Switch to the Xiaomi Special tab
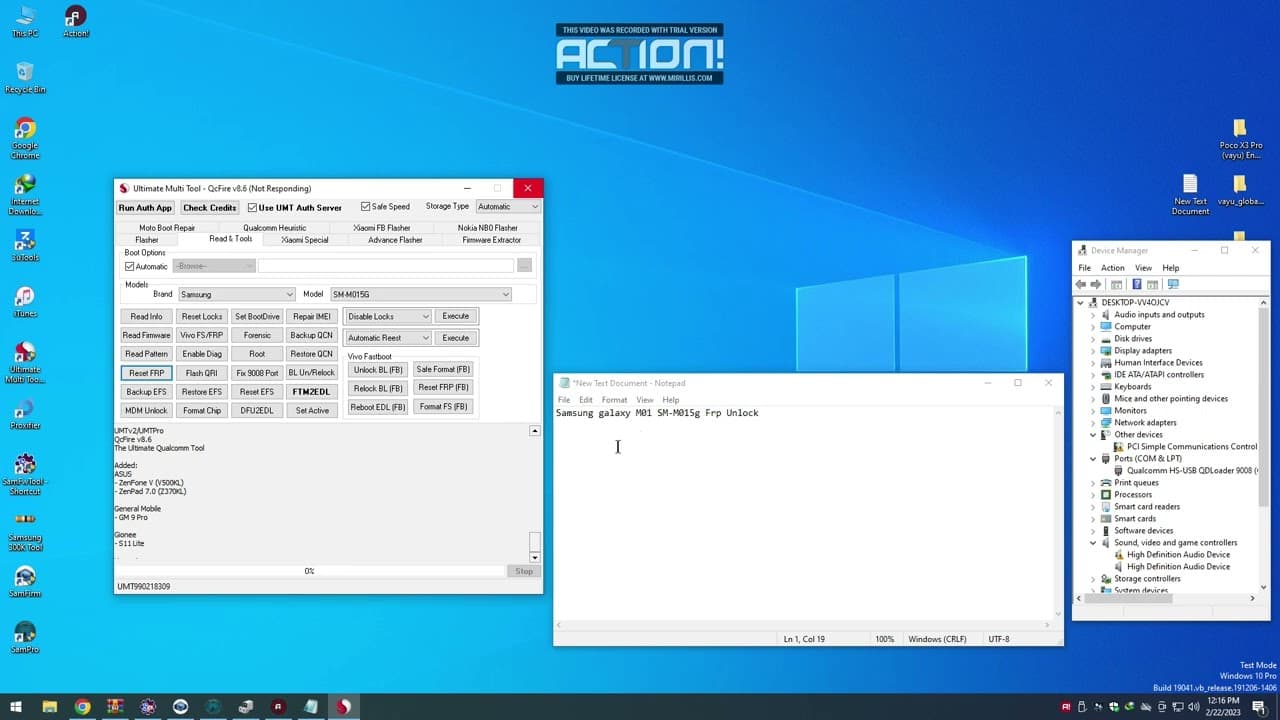Image resolution: width=1280 pixels, height=720 pixels. coord(305,240)
